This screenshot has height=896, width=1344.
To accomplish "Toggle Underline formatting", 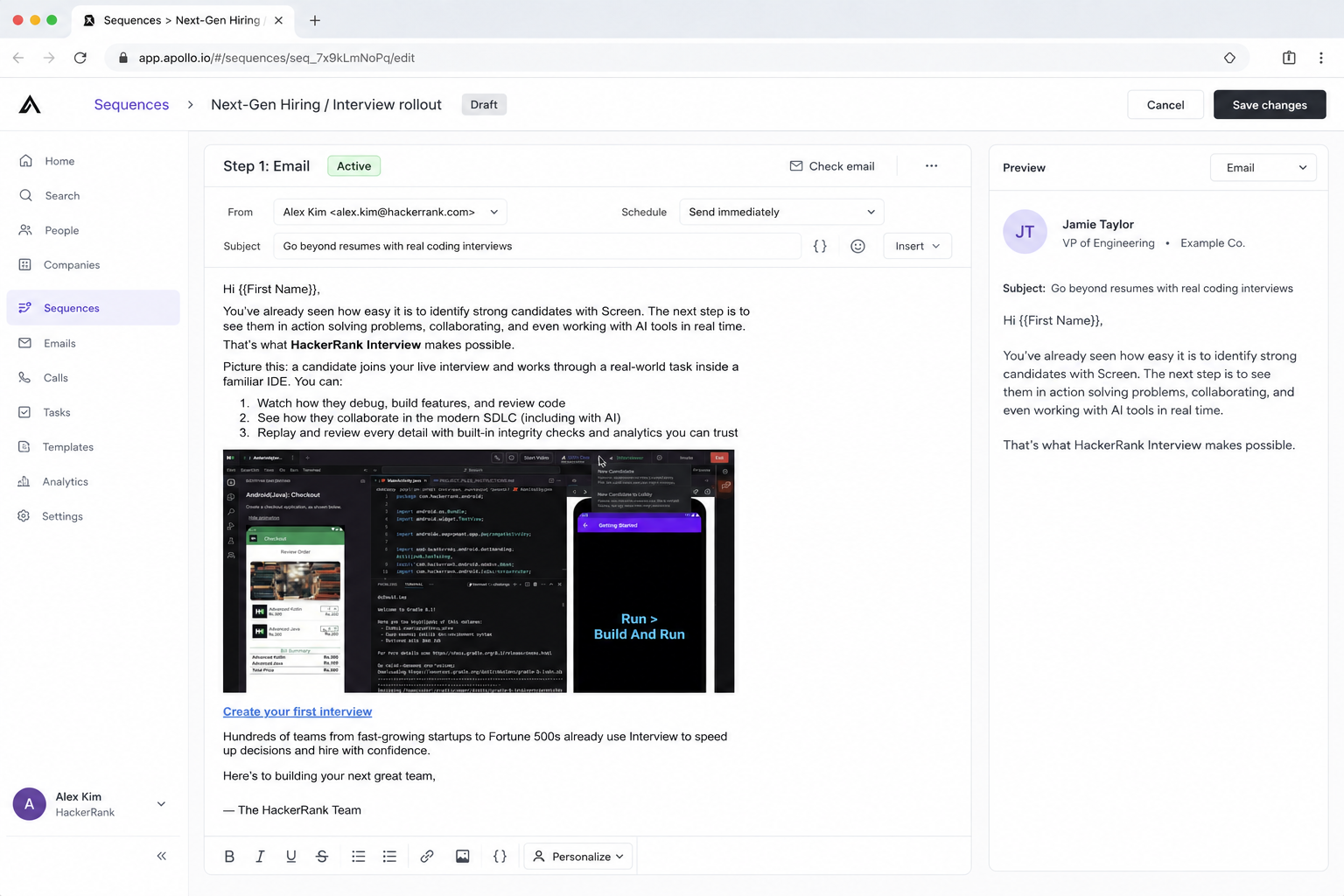I will click(x=290, y=857).
